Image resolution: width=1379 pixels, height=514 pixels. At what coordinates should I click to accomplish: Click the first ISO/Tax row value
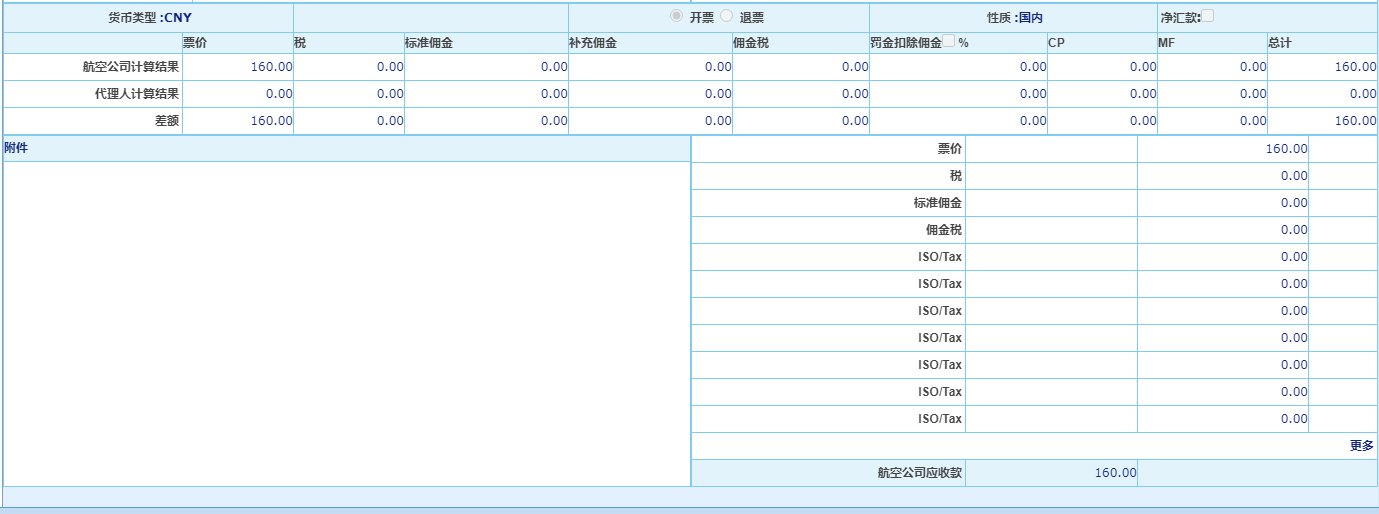[1293, 257]
